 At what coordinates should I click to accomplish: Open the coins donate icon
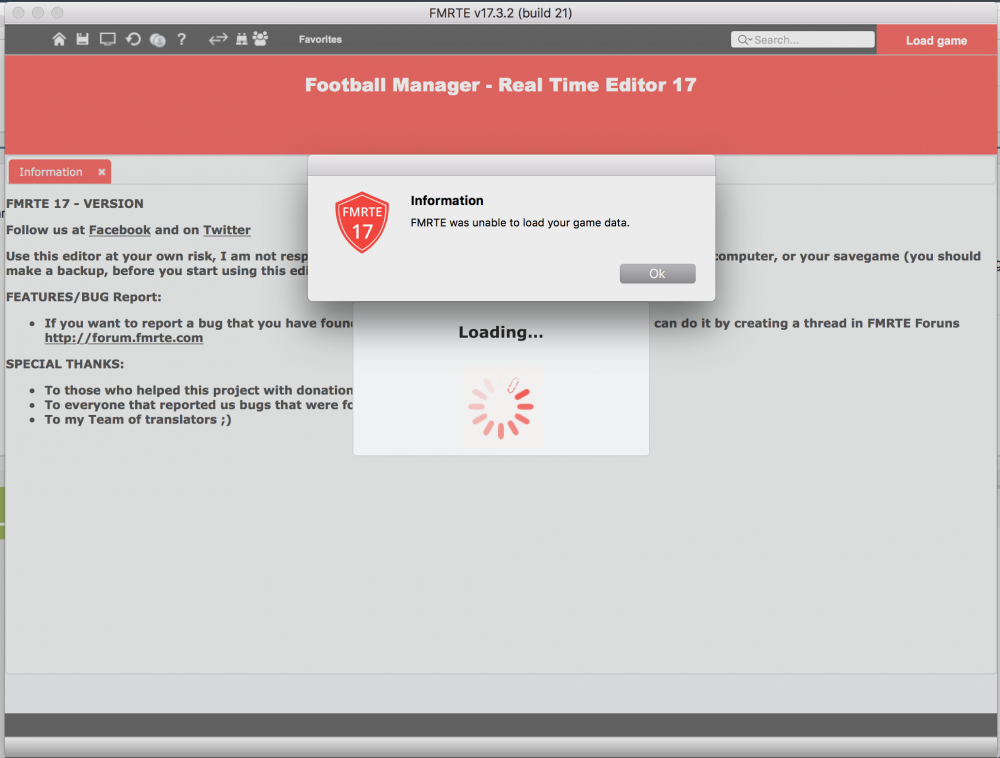[x=158, y=40]
